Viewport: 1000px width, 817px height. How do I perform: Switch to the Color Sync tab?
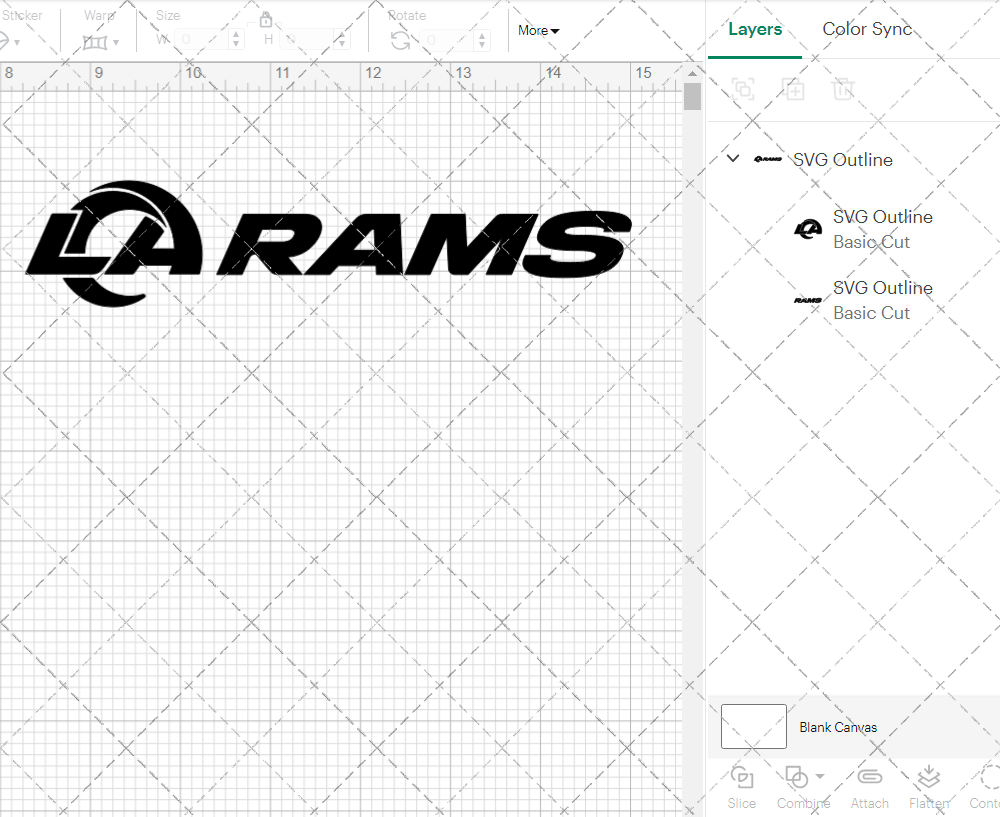coord(867,29)
